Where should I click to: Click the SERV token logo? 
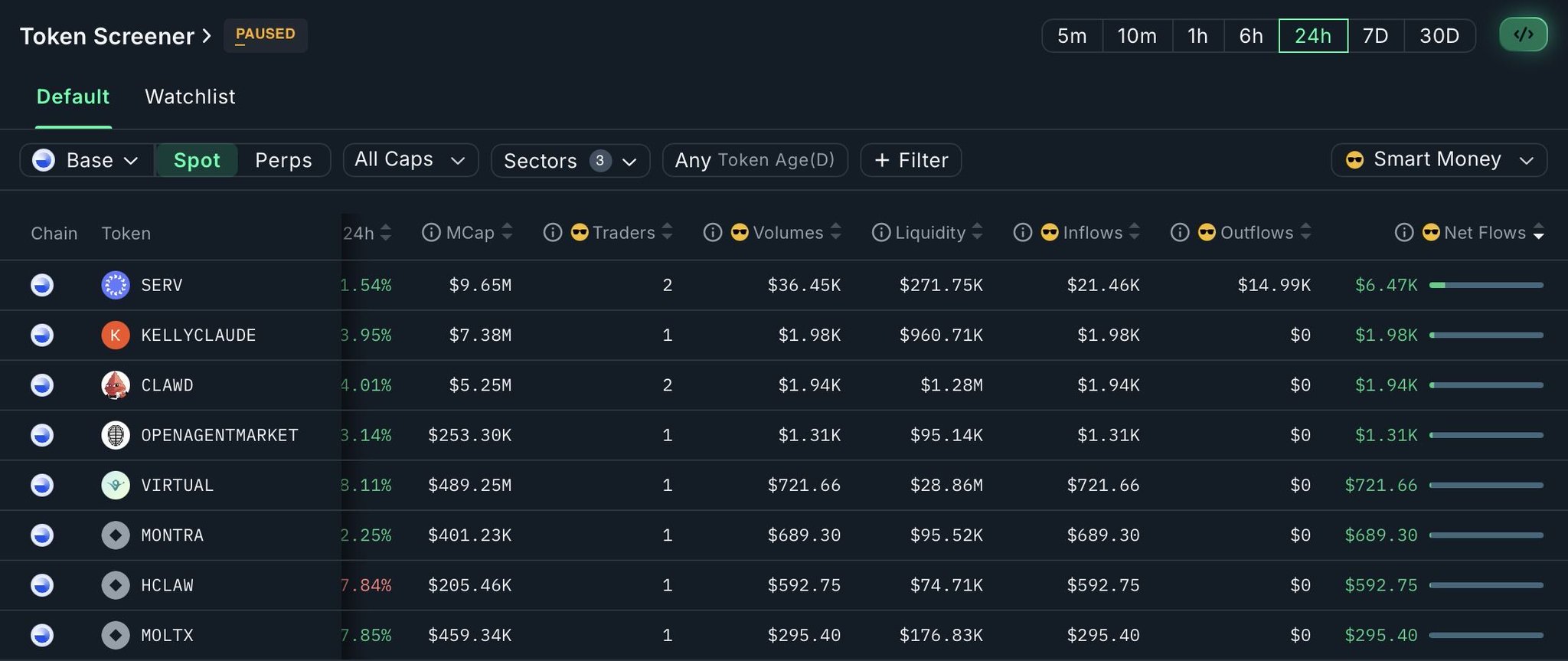click(x=116, y=285)
